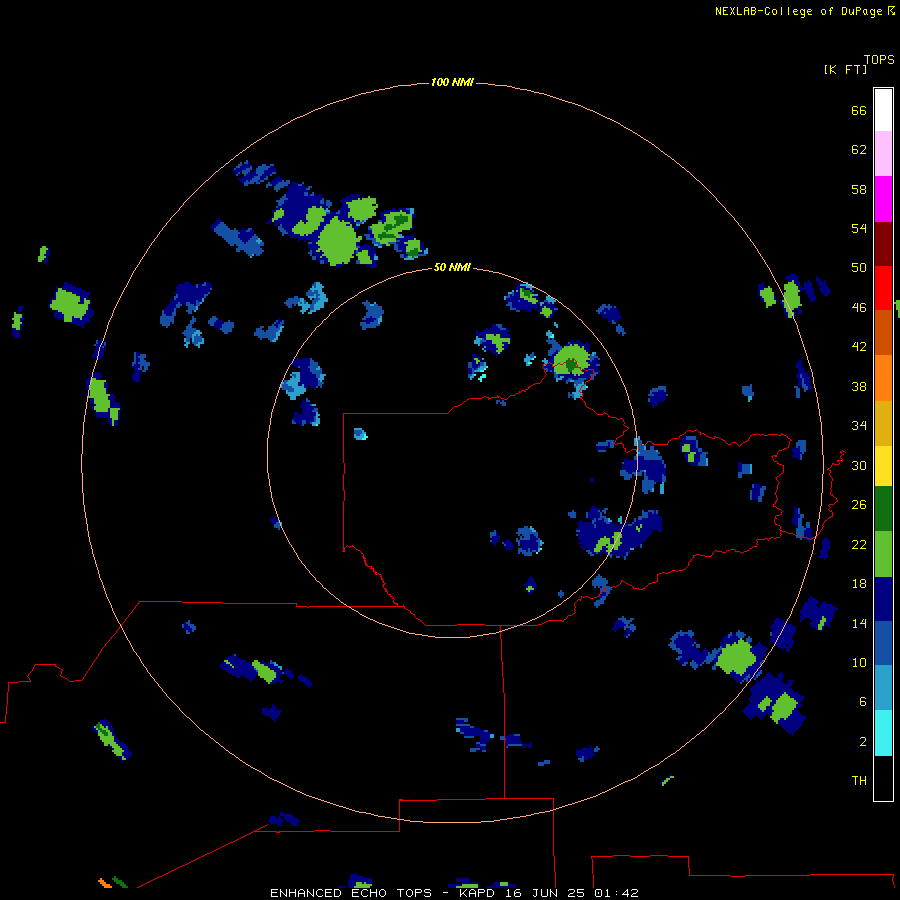
Task: Click the dark orange swatch between 42 and 46
Action: 883,332
